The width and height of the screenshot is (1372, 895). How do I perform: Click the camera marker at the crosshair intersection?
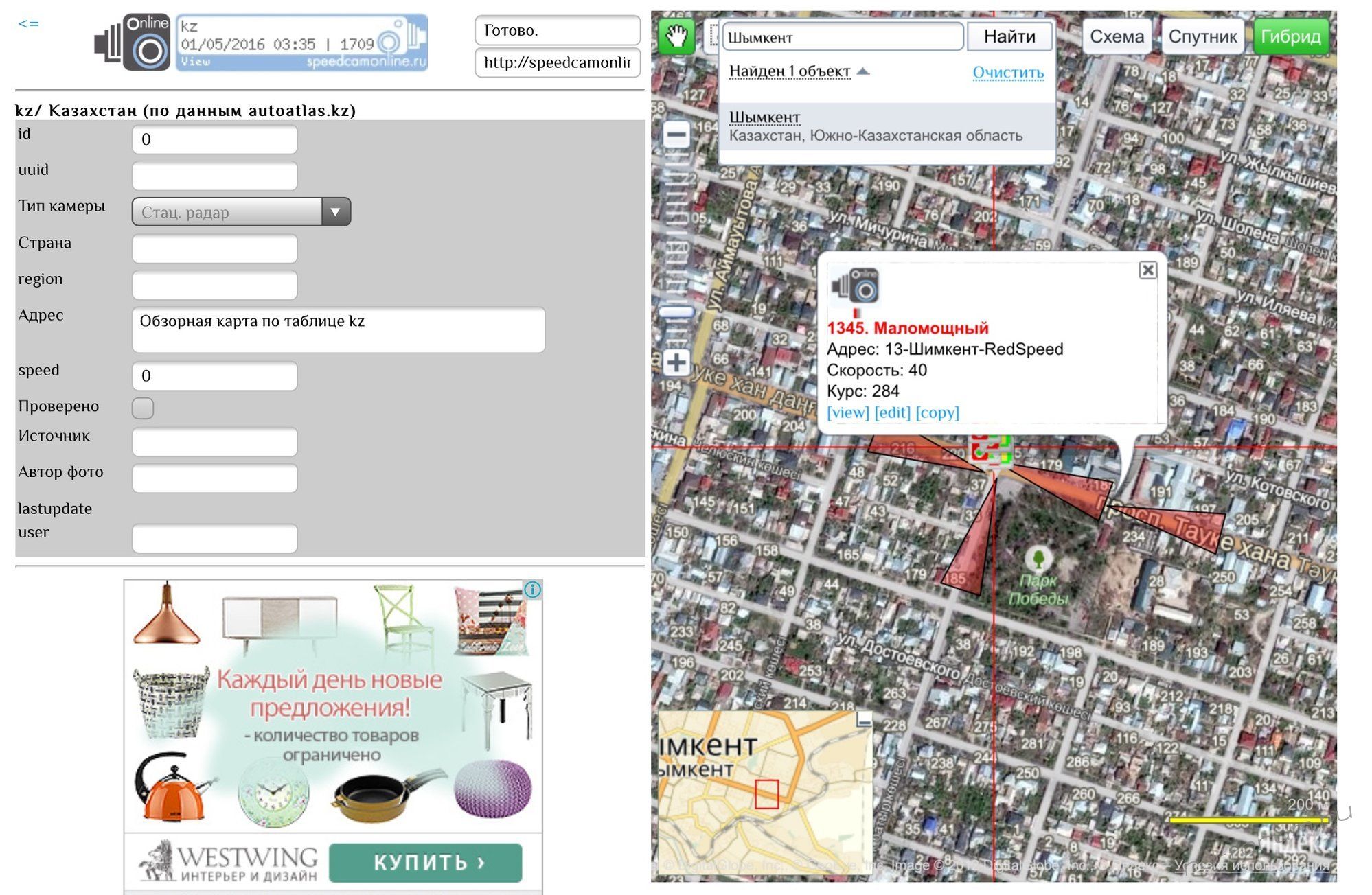[992, 450]
